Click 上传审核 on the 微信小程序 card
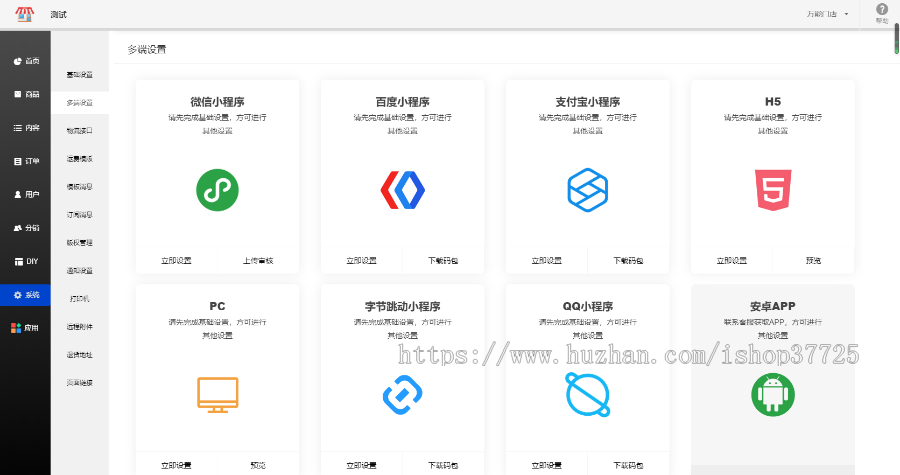 pos(258,260)
